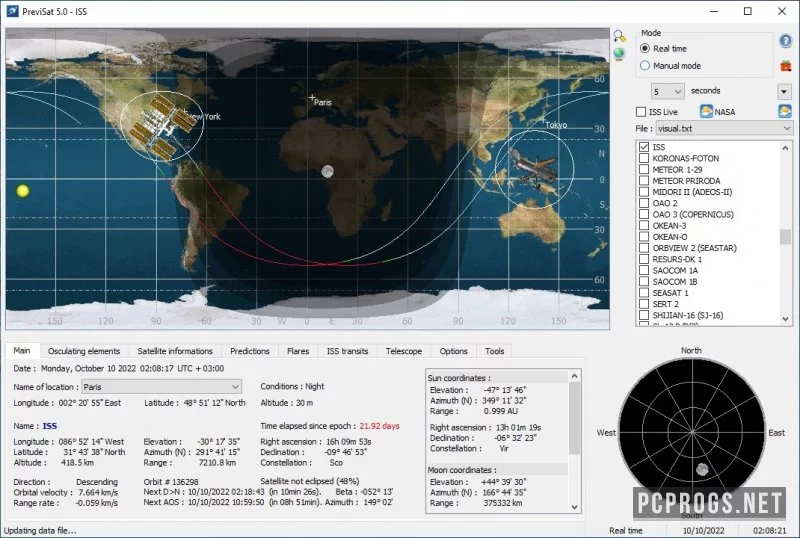Uncheck the ISS satellite checkbox

[644, 147]
